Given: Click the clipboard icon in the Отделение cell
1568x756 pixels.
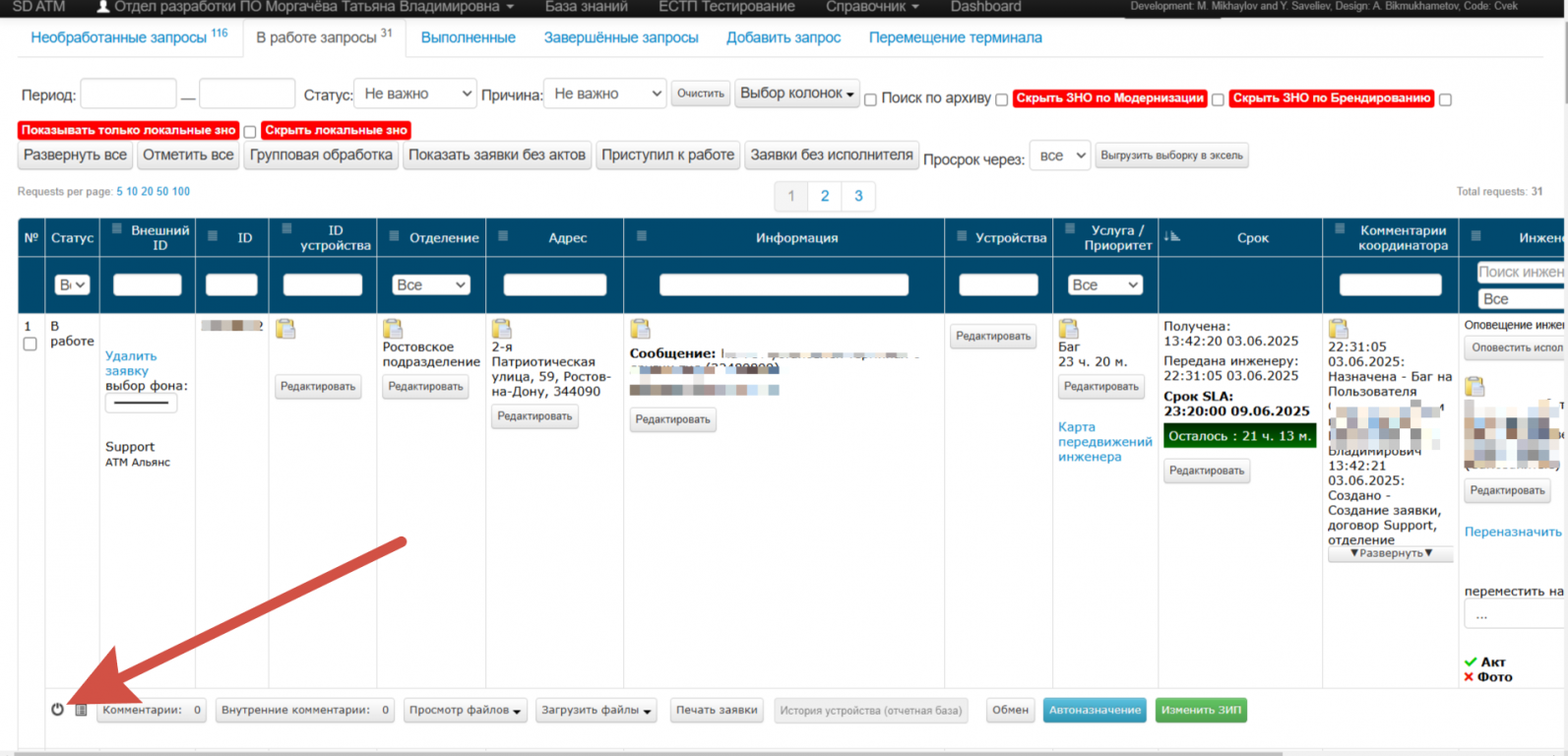Looking at the screenshot, I should pyautogui.click(x=393, y=328).
